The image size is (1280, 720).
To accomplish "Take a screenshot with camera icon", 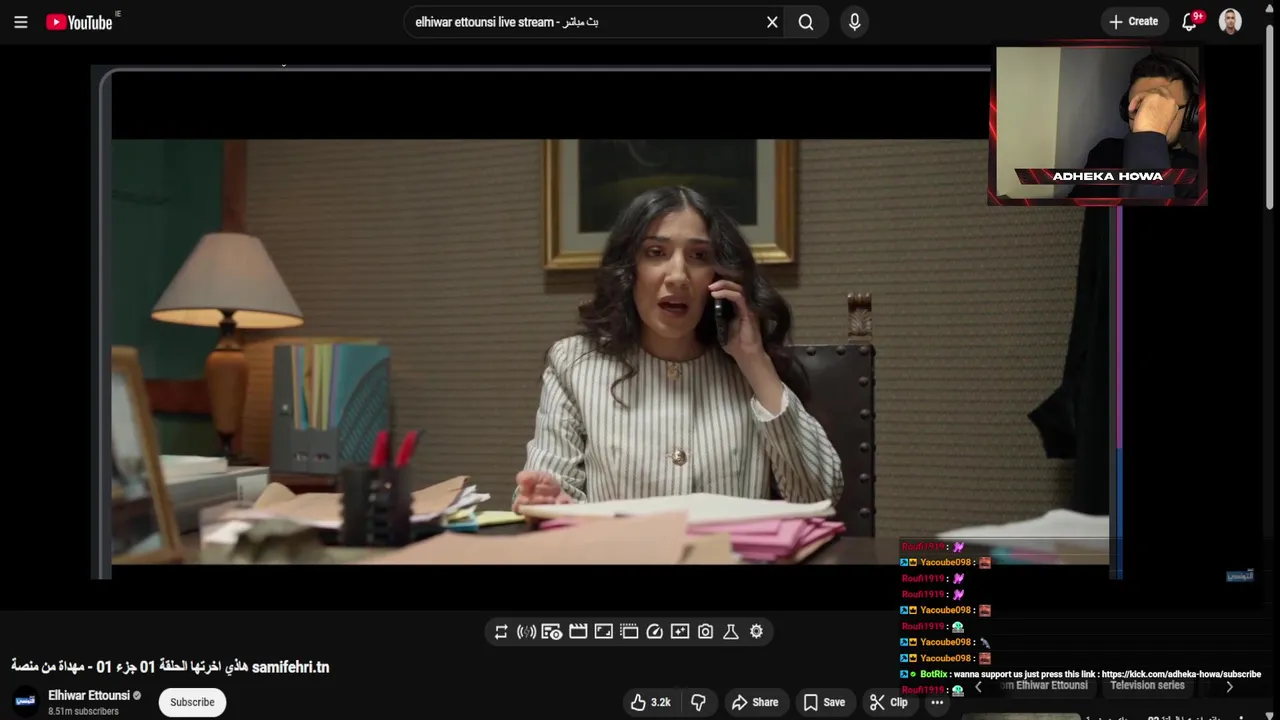I will coord(705,632).
